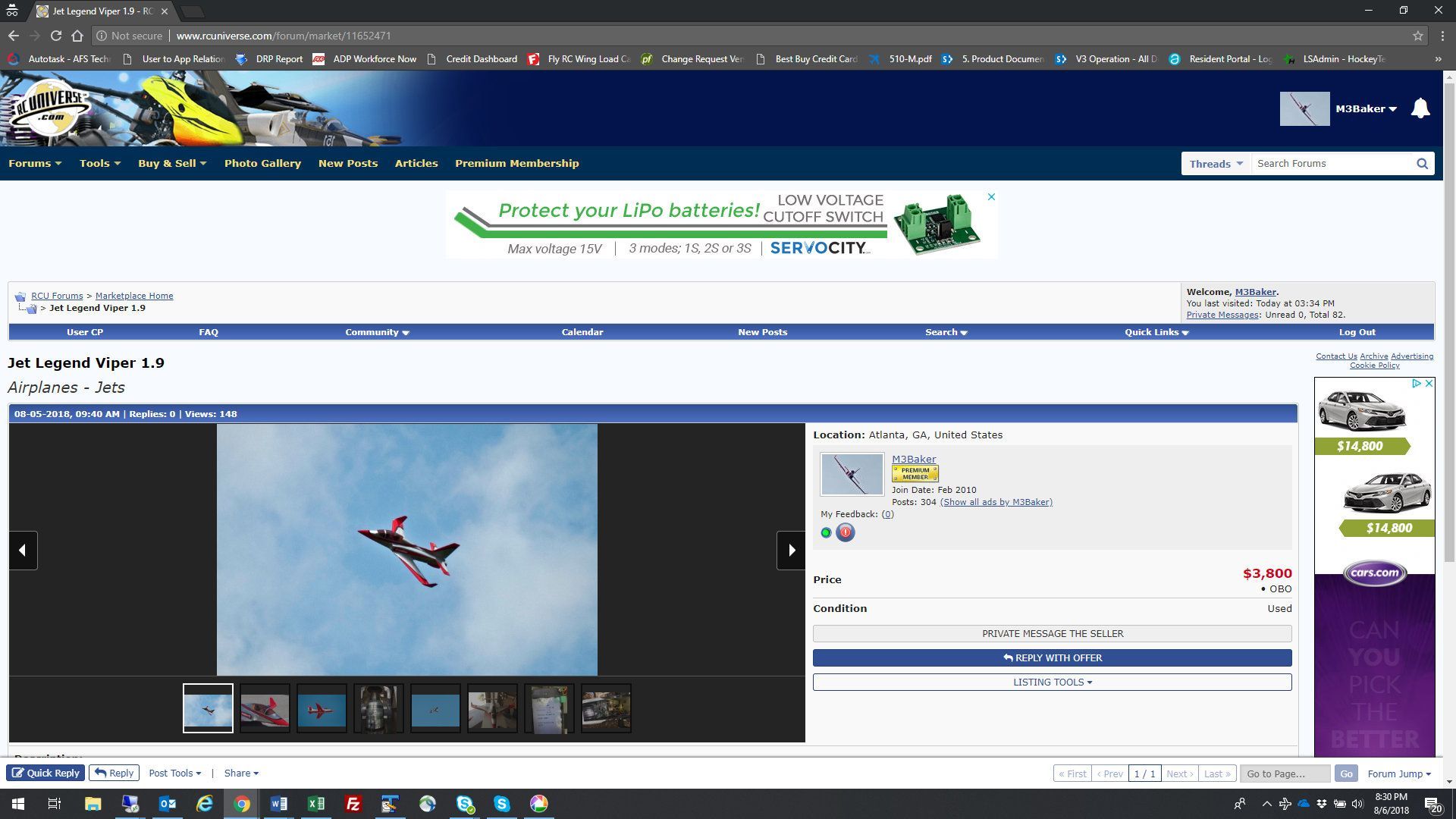Click the green online status indicator
The width and height of the screenshot is (1456, 819).
tap(826, 532)
